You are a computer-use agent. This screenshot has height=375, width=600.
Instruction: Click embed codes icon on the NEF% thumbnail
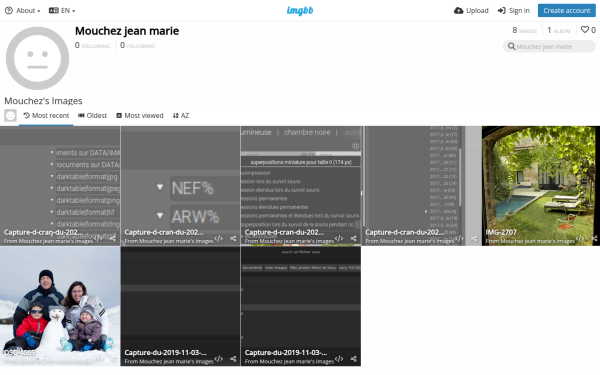pyautogui.click(x=218, y=238)
